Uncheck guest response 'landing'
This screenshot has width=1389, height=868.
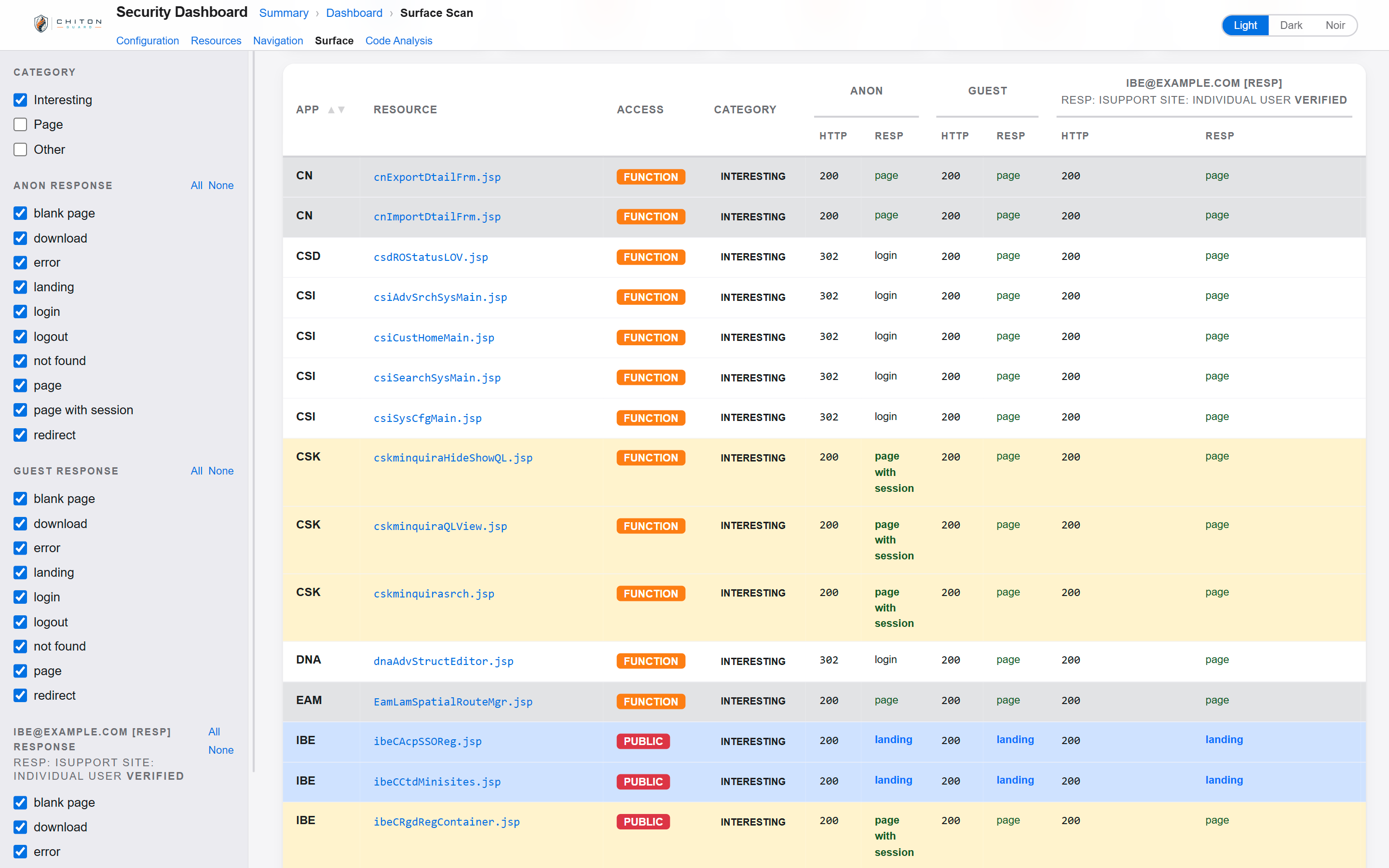[x=20, y=572]
